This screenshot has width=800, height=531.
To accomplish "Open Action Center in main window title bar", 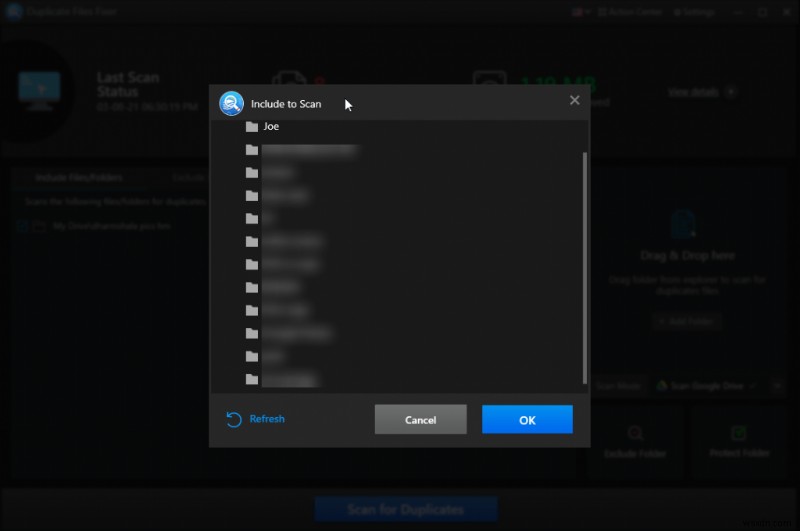I will [x=630, y=12].
